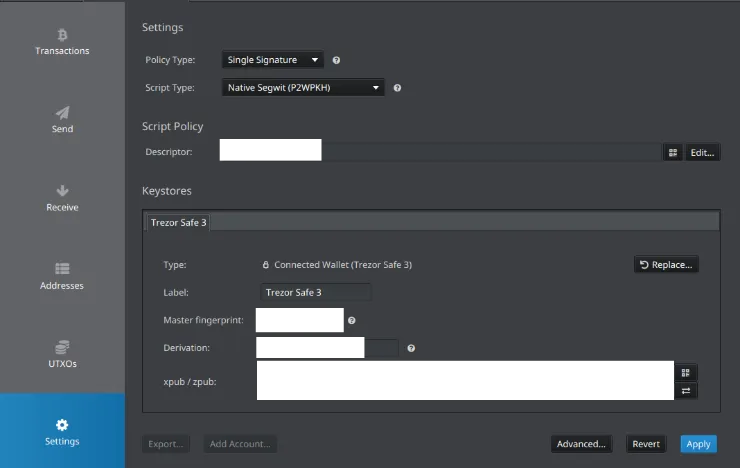This screenshot has width=740, height=468.
Task: Focus the Descriptor field
Action: [441, 152]
